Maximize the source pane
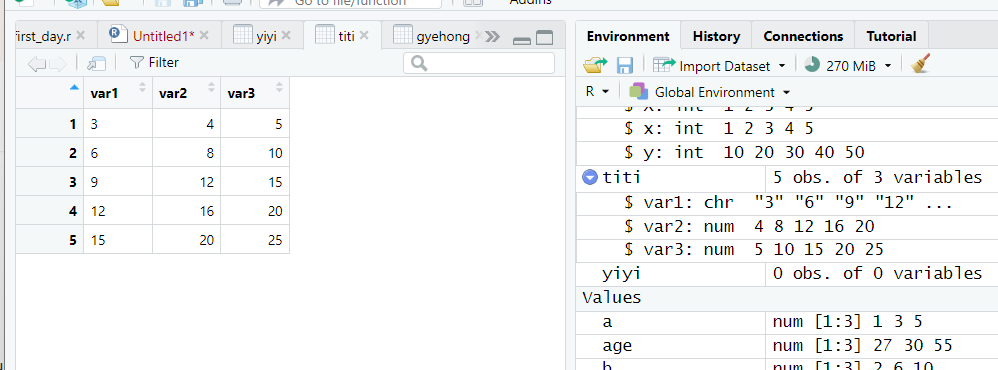Viewport: 998px width, 370px height. [544, 38]
